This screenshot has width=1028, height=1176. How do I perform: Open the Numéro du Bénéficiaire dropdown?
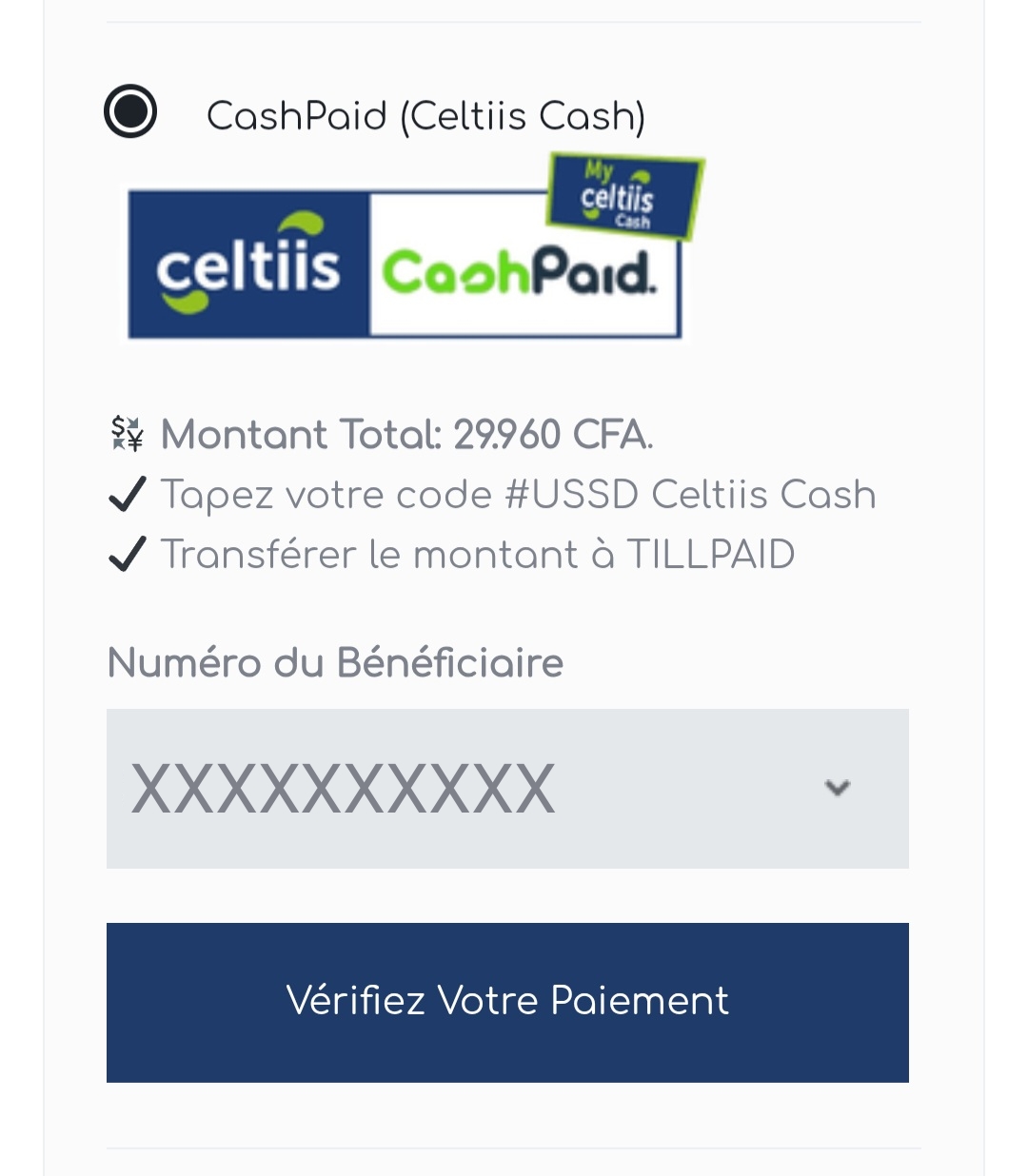[507, 789]
